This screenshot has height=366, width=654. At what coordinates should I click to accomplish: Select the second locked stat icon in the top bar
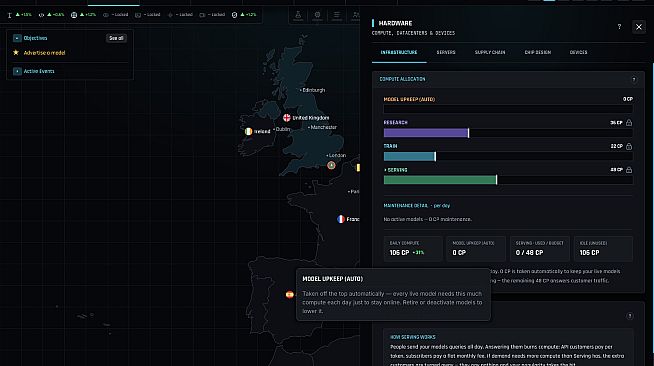138,15
